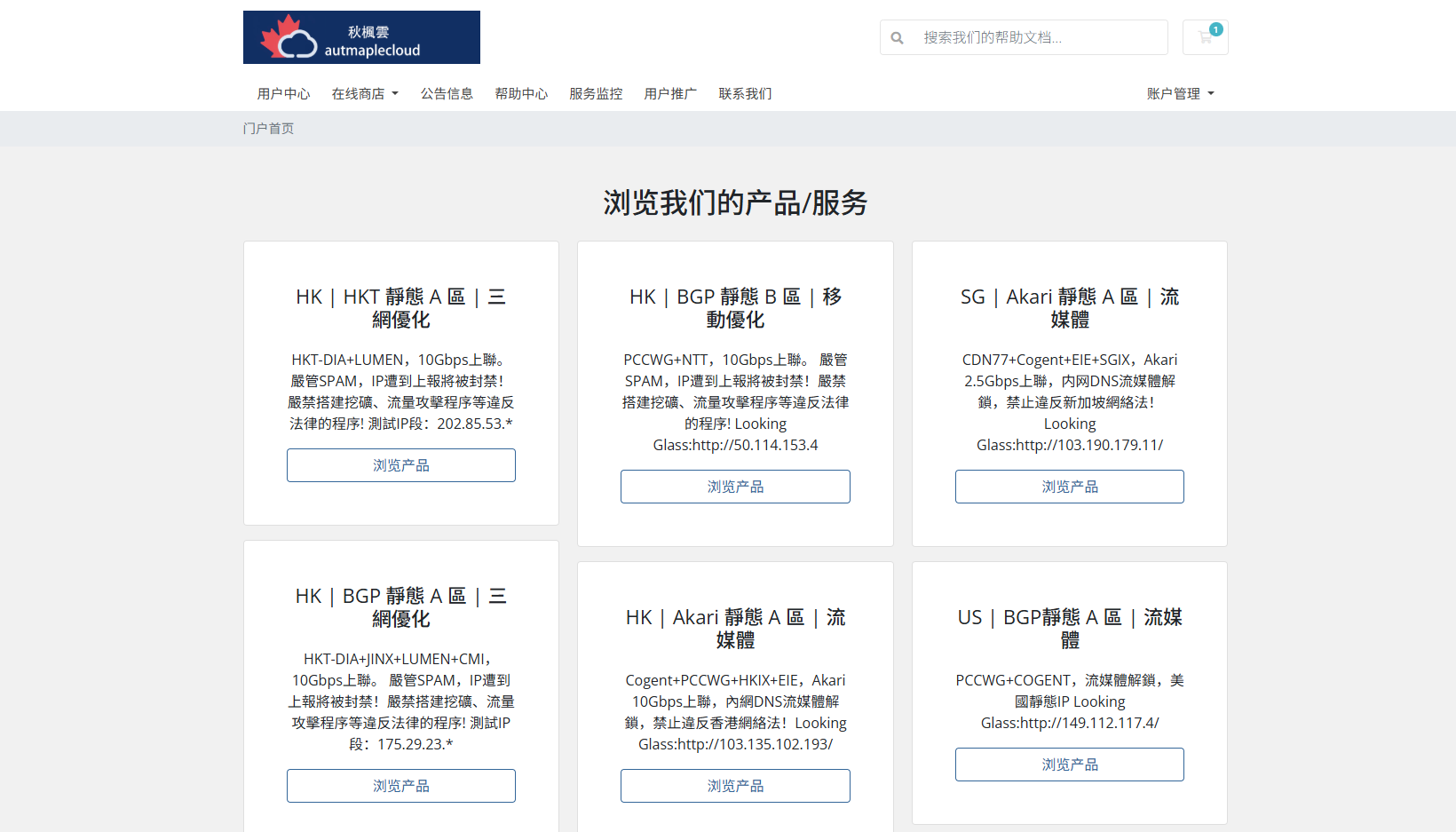The image size is (1456, 832).
Task: Open 服务监控 in navigation bar
Action: pyautogui.click(x=596, y=94)
